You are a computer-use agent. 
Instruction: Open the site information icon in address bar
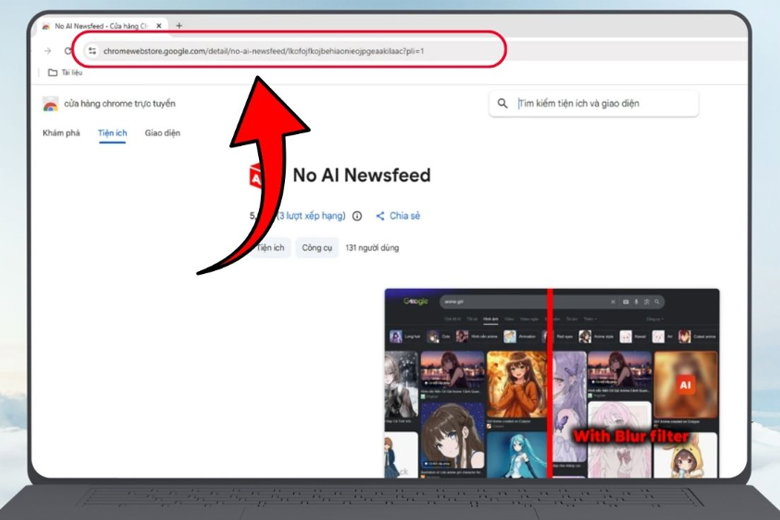click(92, 51)
